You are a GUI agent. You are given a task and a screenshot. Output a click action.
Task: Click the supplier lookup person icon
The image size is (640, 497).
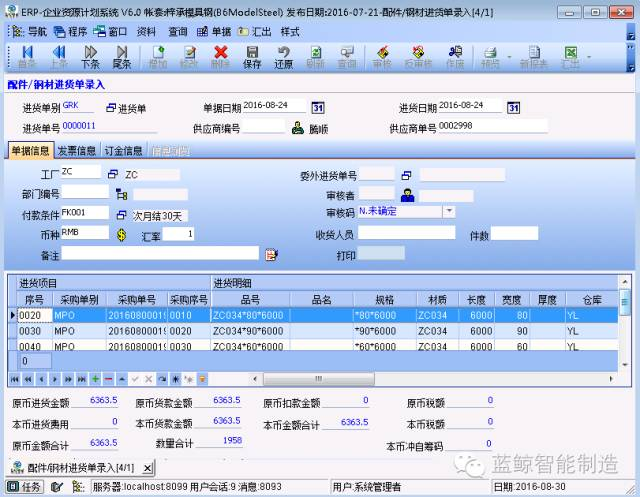[x=298, y=128]
